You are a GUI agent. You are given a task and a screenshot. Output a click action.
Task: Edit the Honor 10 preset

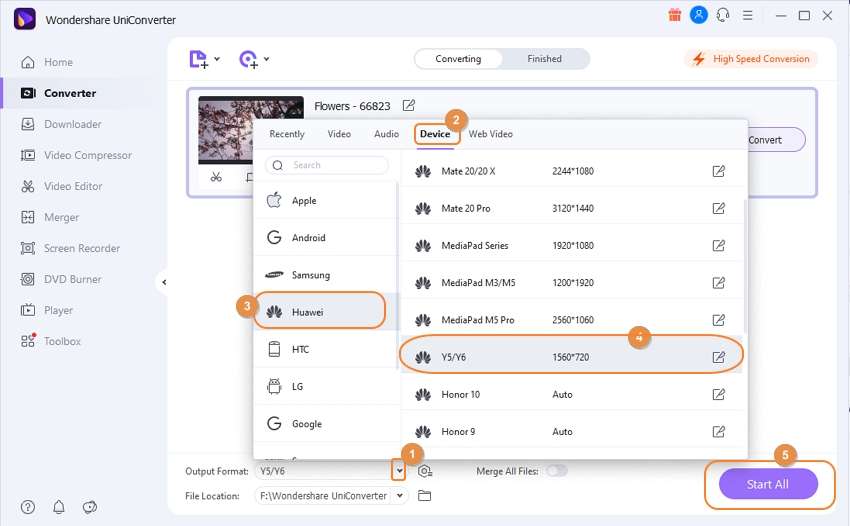click(718, 394)
